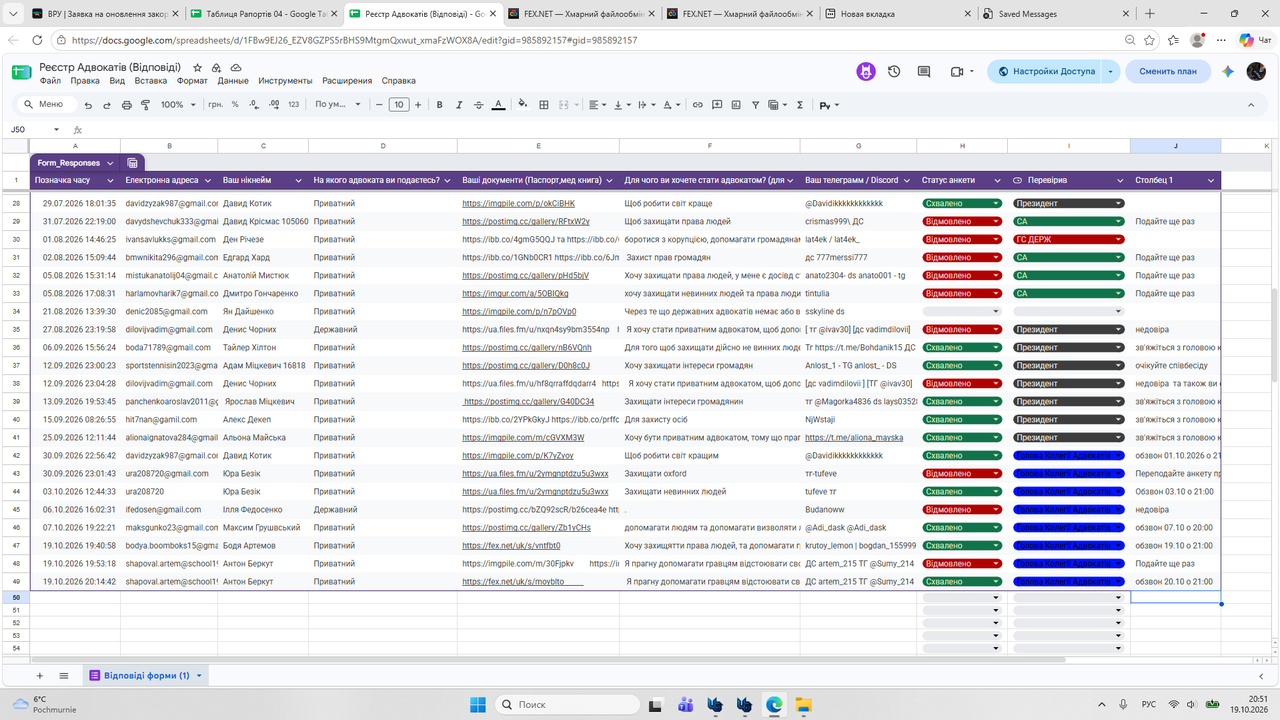
Task: Open filter arrow on Статус анкети column
Action: [1001, 180]
